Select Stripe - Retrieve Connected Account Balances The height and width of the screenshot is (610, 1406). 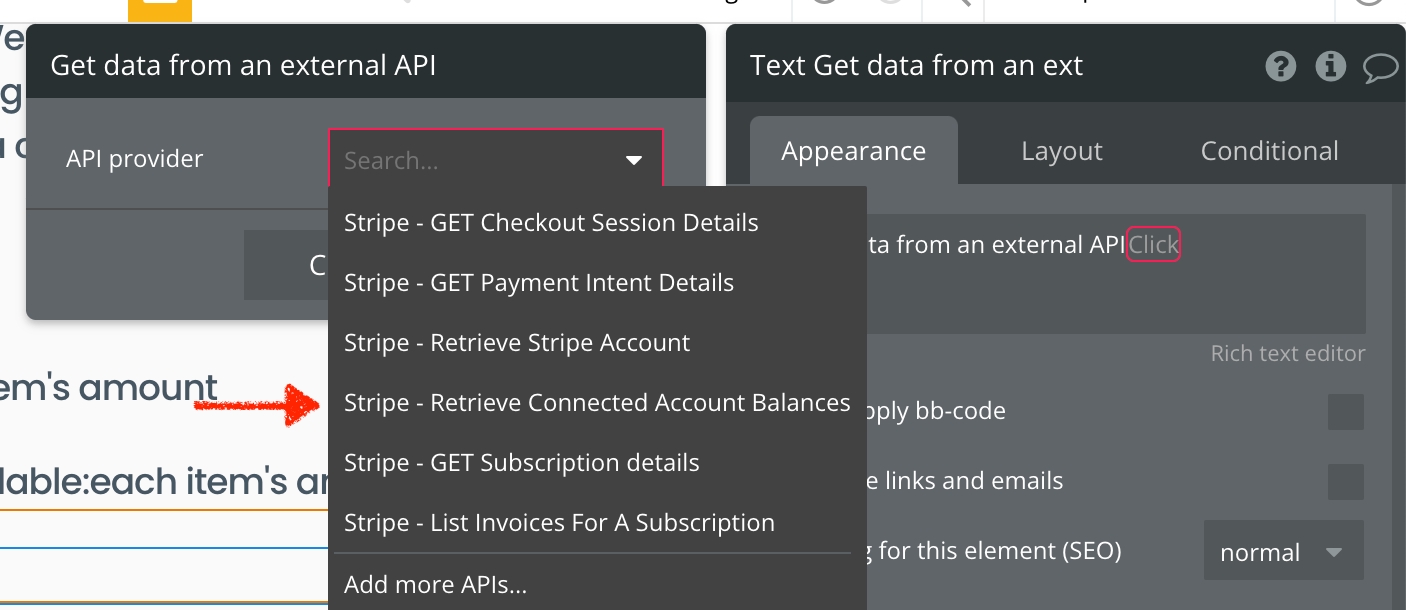pos(597,403)
